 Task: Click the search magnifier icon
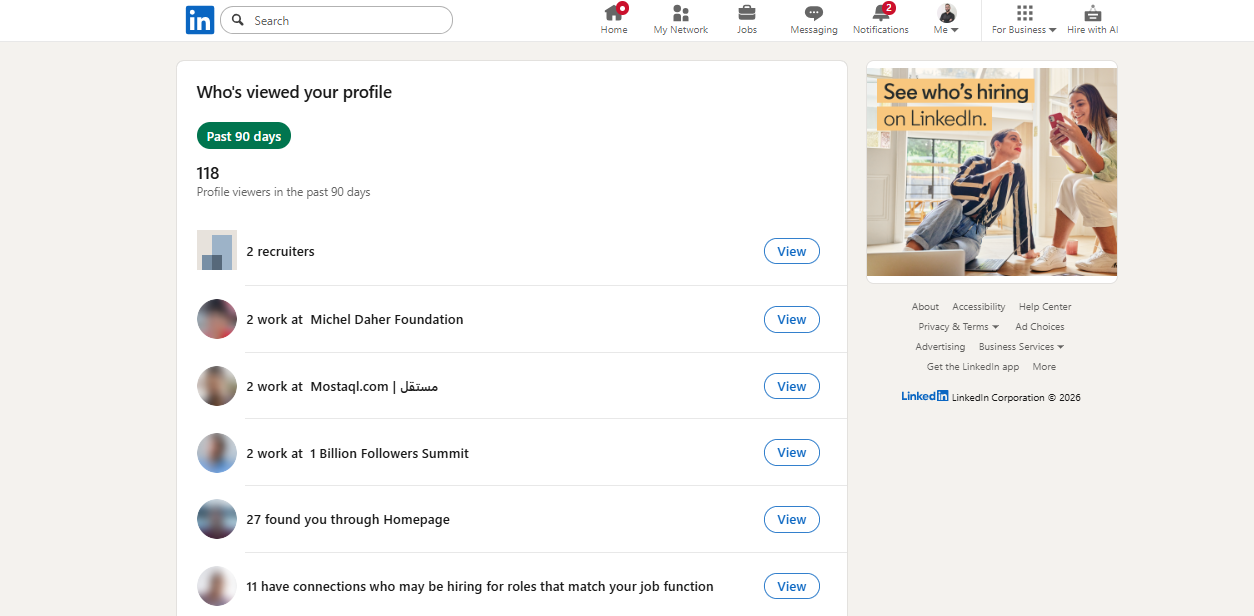point(238,20)
